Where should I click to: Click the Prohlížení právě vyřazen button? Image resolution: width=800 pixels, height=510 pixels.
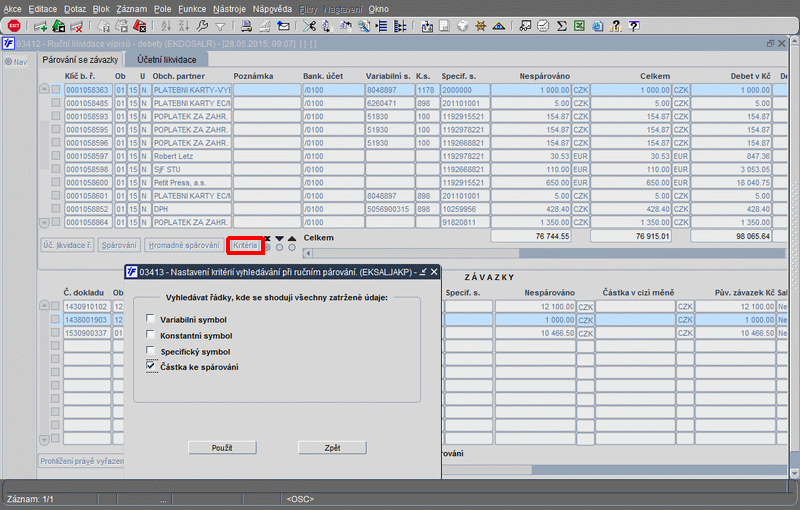82,461
